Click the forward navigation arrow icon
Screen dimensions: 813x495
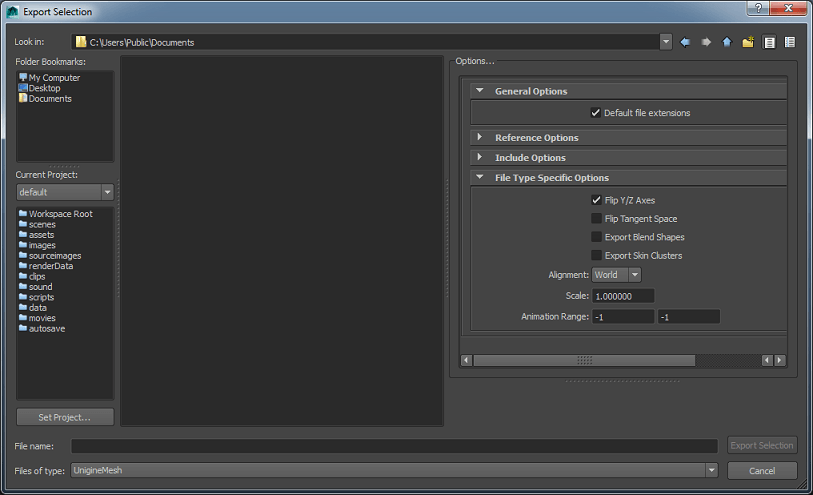tap(706, 42)
